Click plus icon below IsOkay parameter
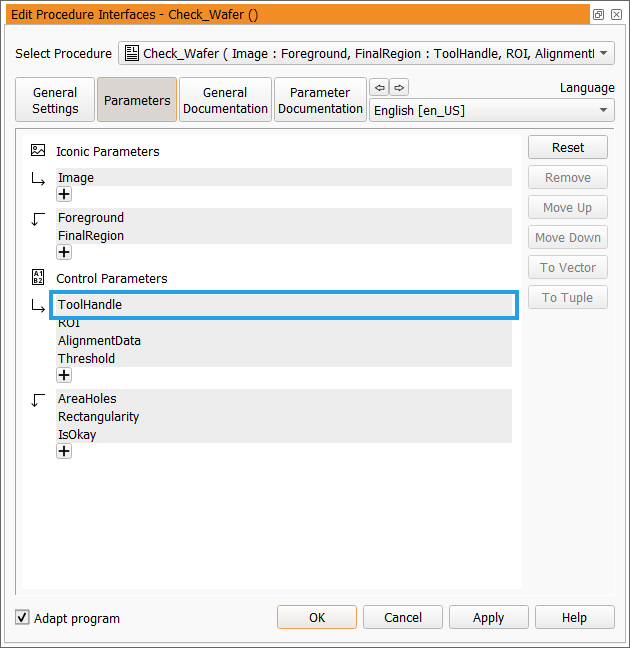Image resolution: width=630 pixels, height=648 pixels. point(64,451)
